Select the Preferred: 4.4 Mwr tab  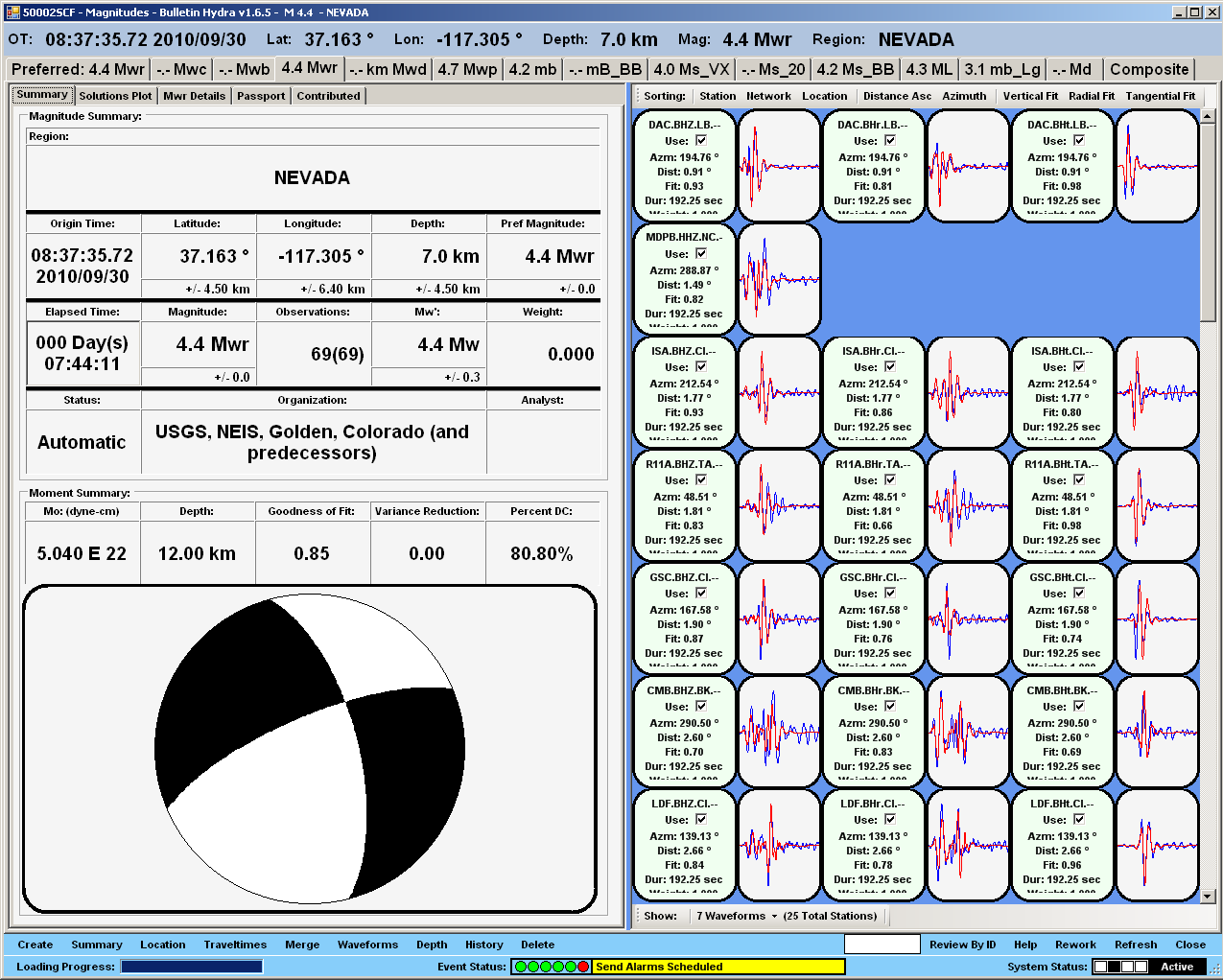pyautogui.click(x=78, y=69)
